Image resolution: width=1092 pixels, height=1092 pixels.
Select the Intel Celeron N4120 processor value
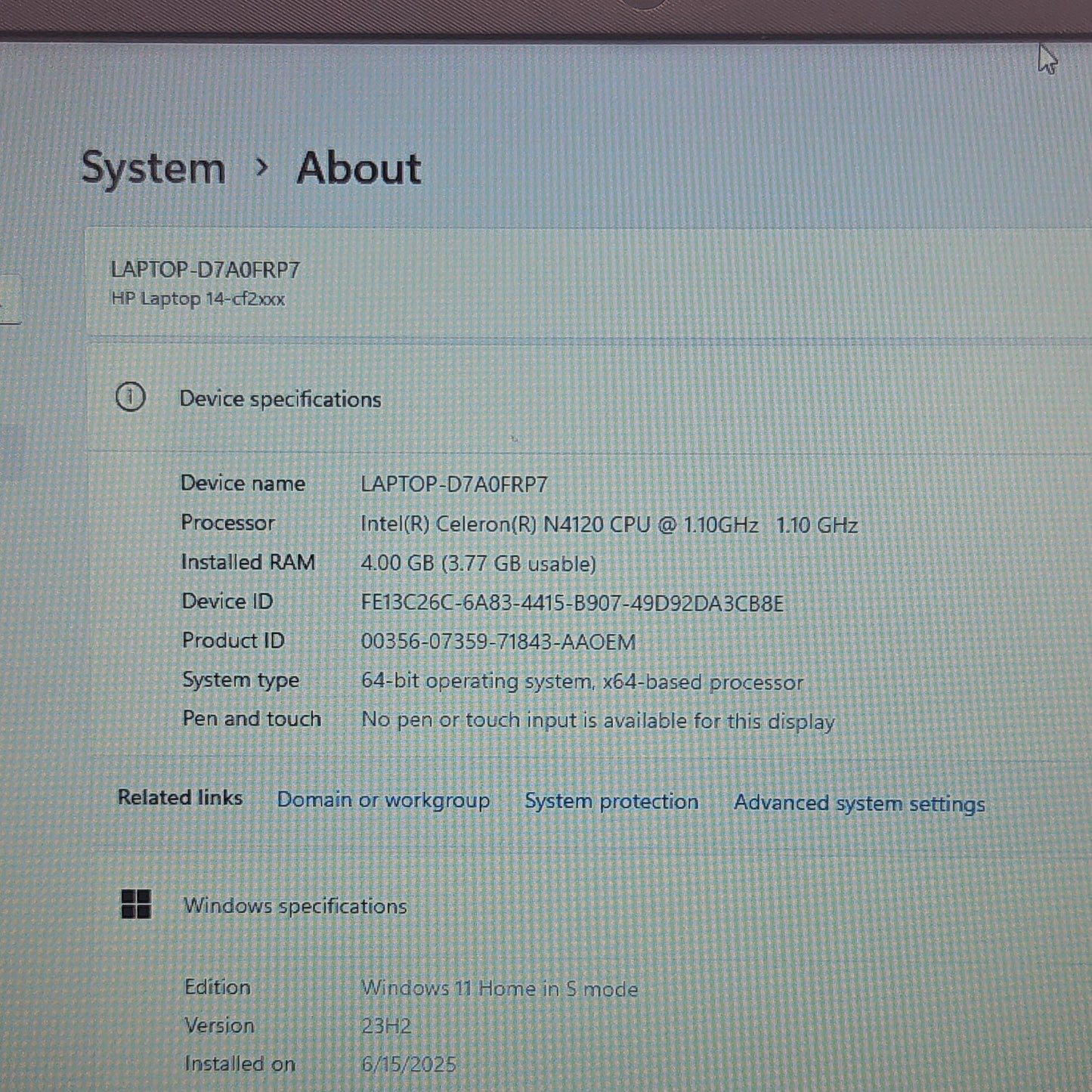point(609,524)
